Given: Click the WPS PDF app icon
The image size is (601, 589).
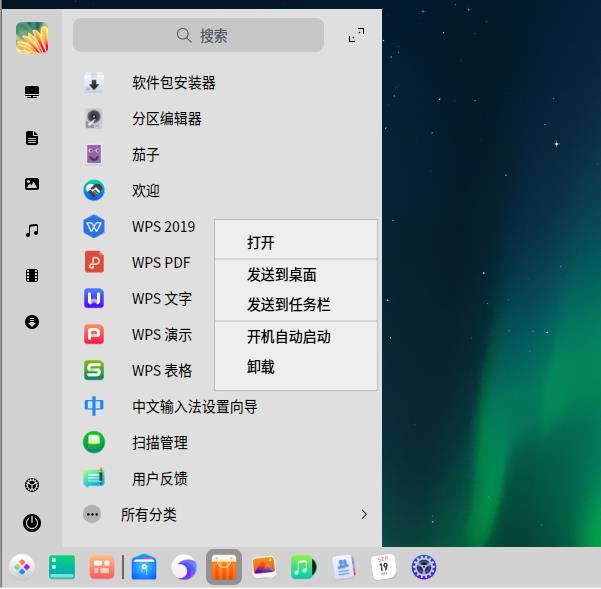Looking at the screenshot, I should tap(93, 263).
